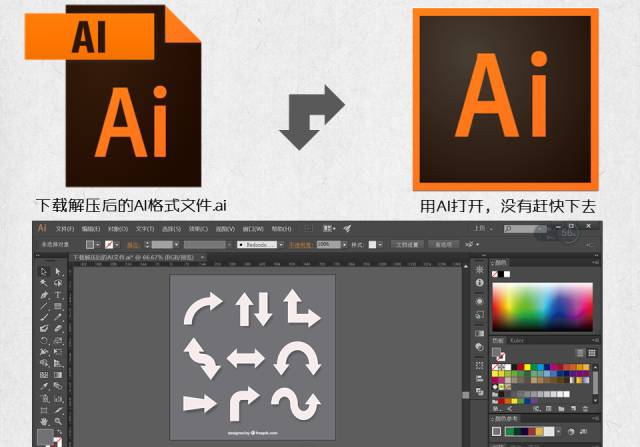This screenshot has width=640, height=447.
Task: Activate the Artboard tool
Action: pyautogui.click(x=44, y=409)
